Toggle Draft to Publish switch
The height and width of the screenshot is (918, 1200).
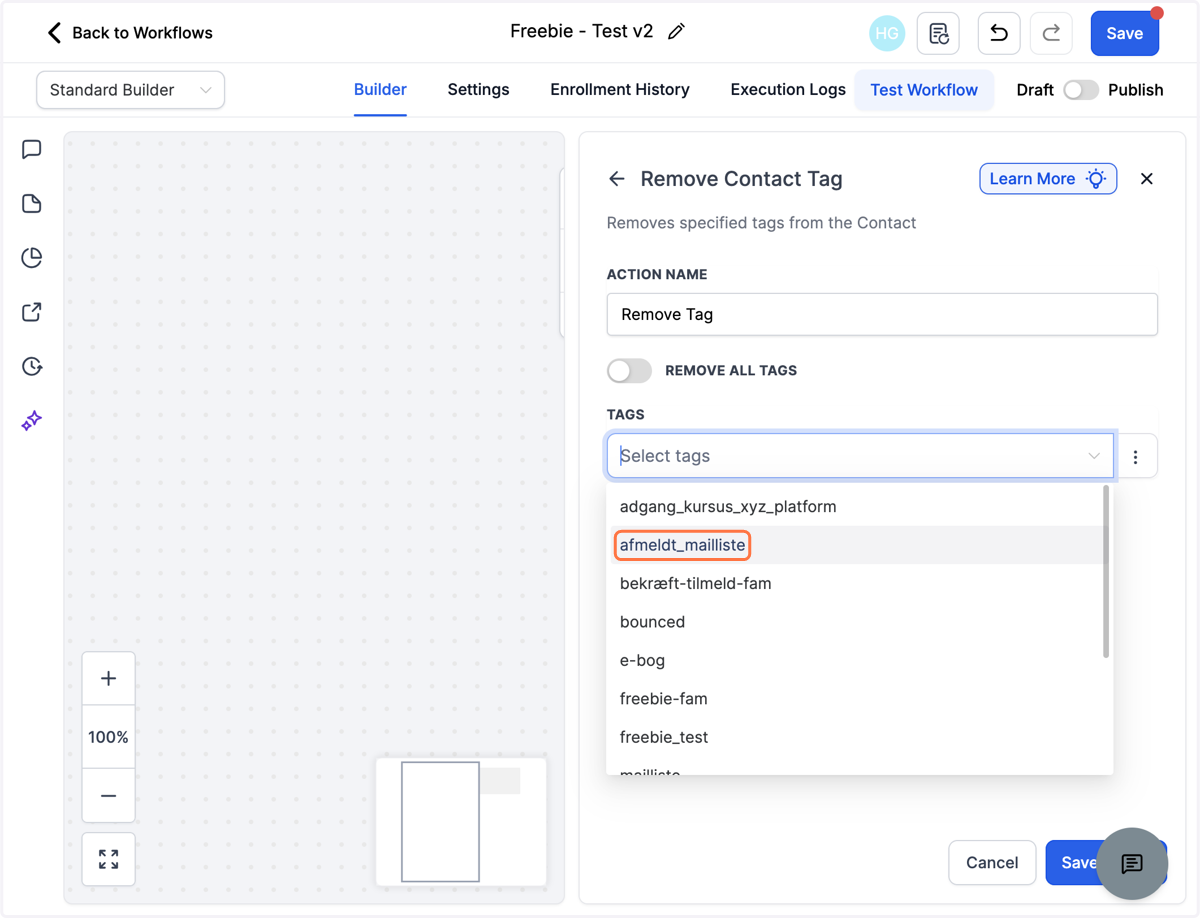coord(1080,90)
